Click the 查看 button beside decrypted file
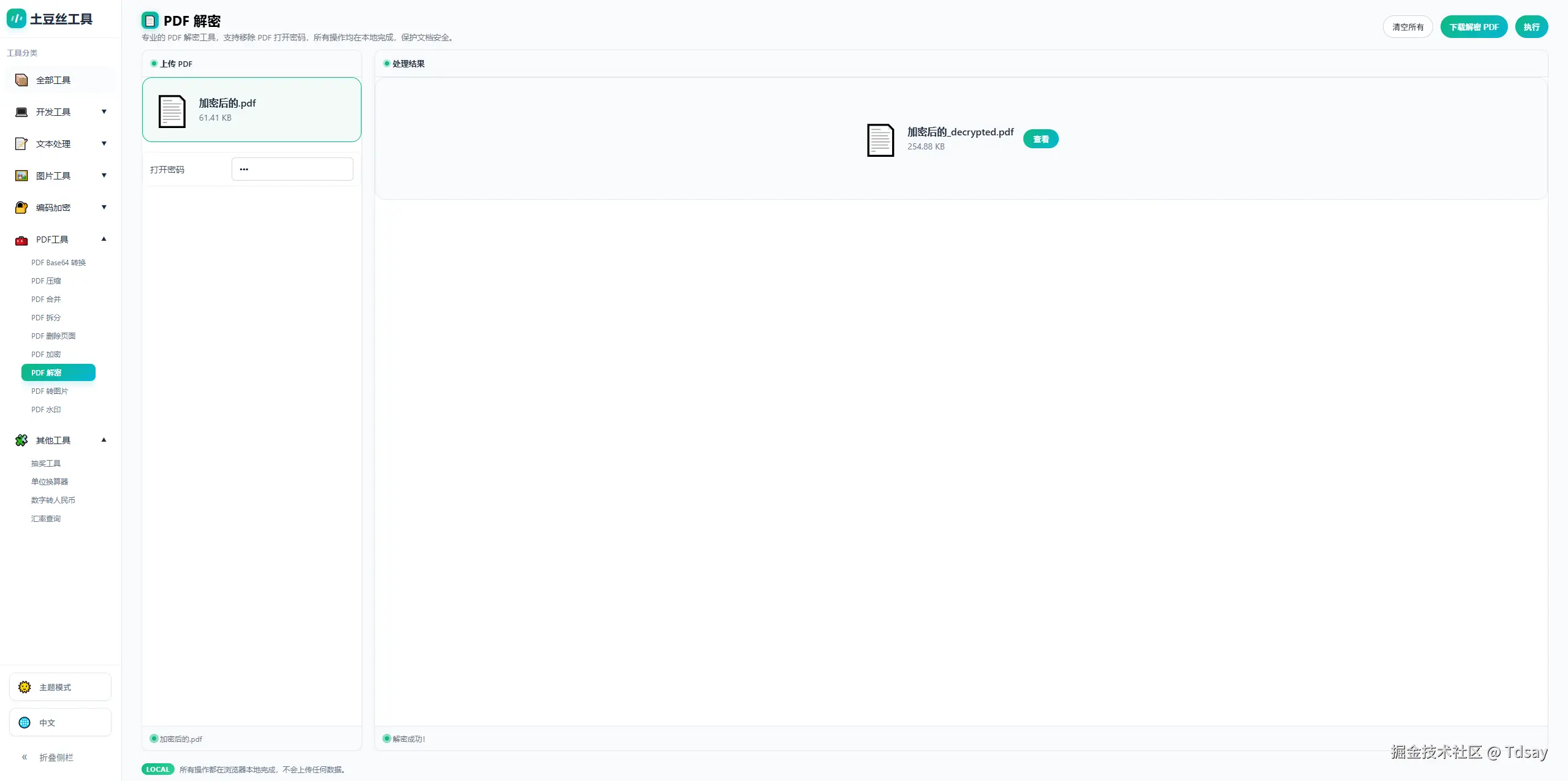 pos(1040,140)
